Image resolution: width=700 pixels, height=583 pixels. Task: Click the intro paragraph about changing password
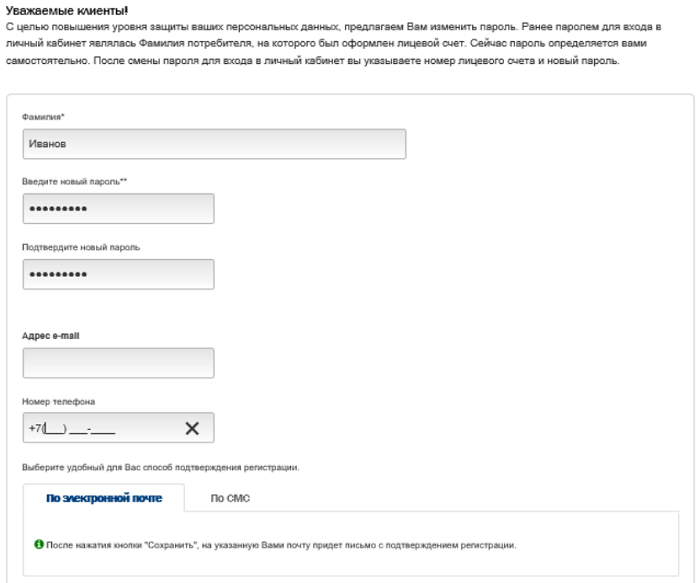click(330, 46)
